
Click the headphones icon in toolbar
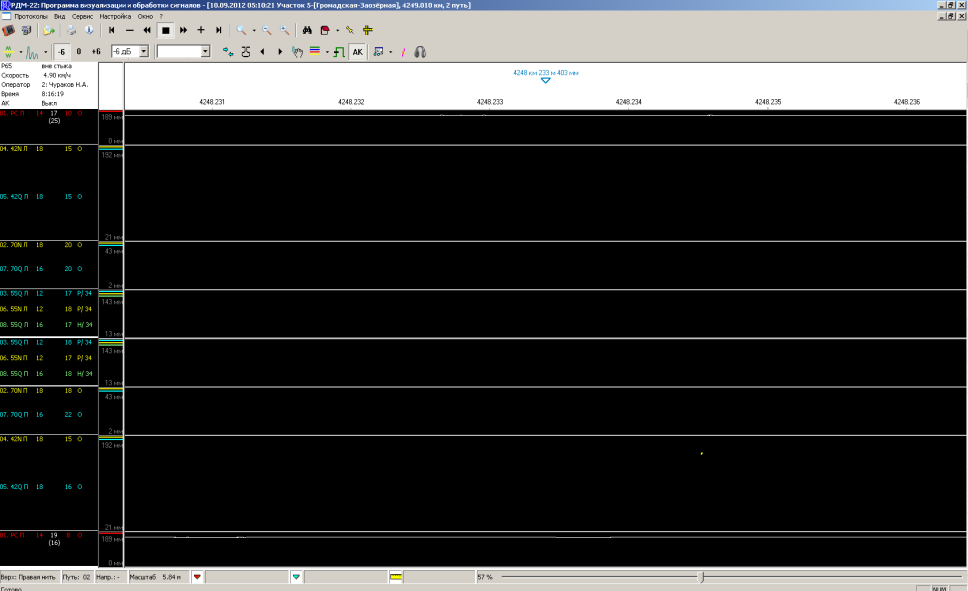pos(421,51)
